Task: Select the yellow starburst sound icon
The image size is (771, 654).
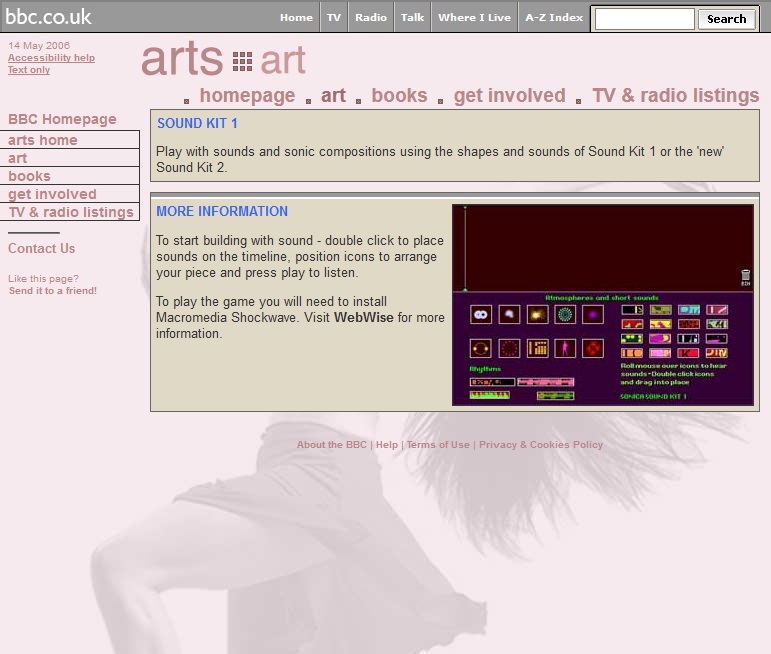Action: 537,314
